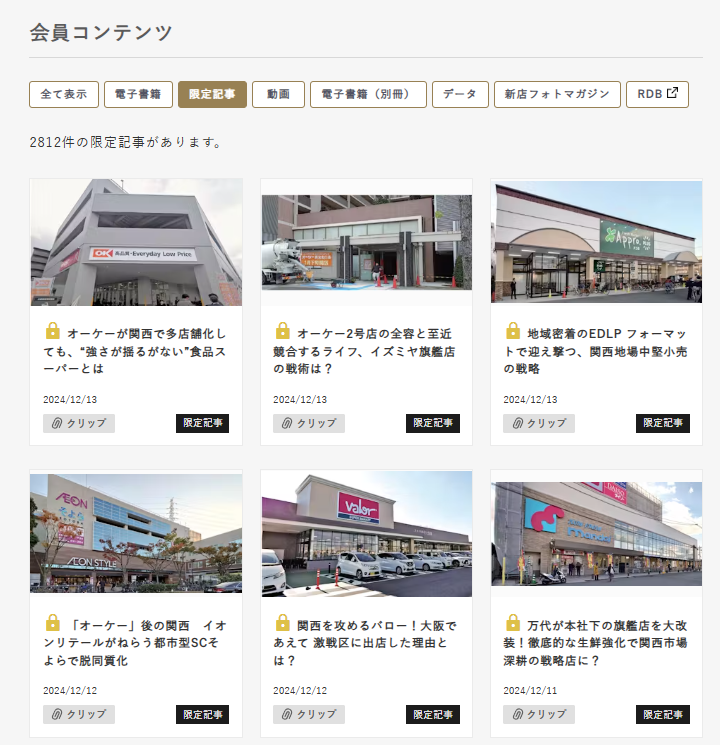
Task: Click lock icon on 地域密着のEDLP article
Action: point(513,331)
